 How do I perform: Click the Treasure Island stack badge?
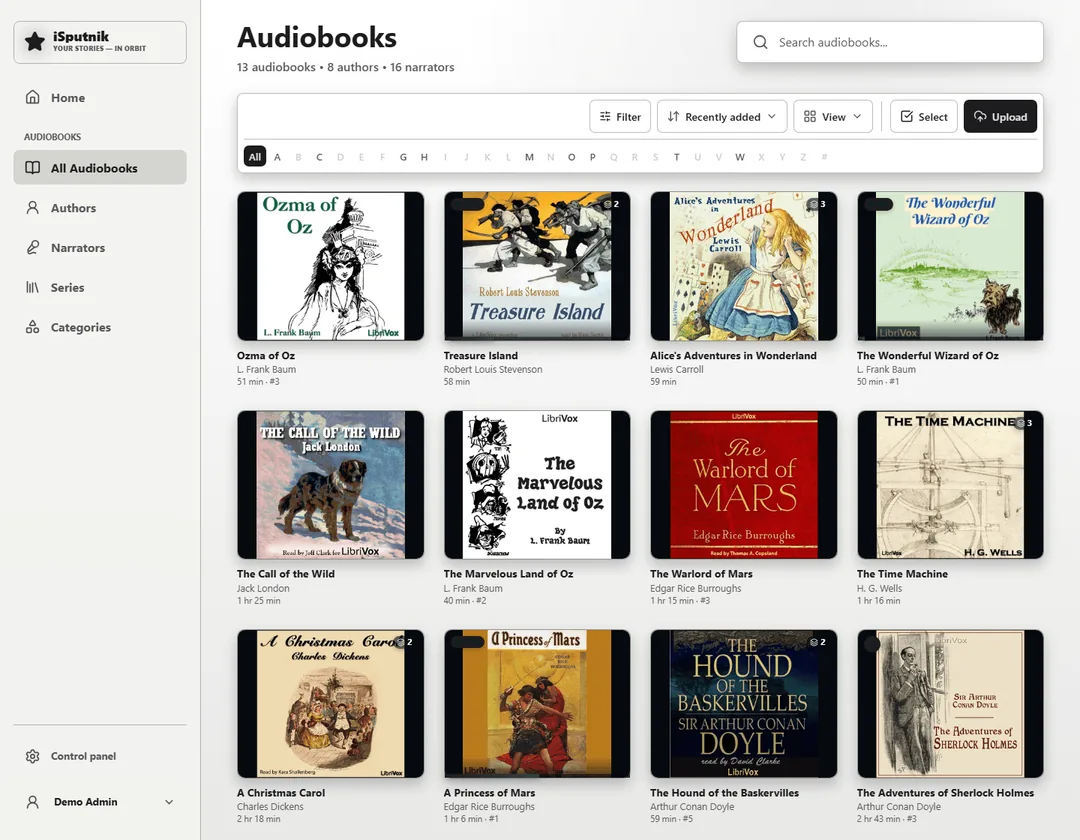pos(612,204)
